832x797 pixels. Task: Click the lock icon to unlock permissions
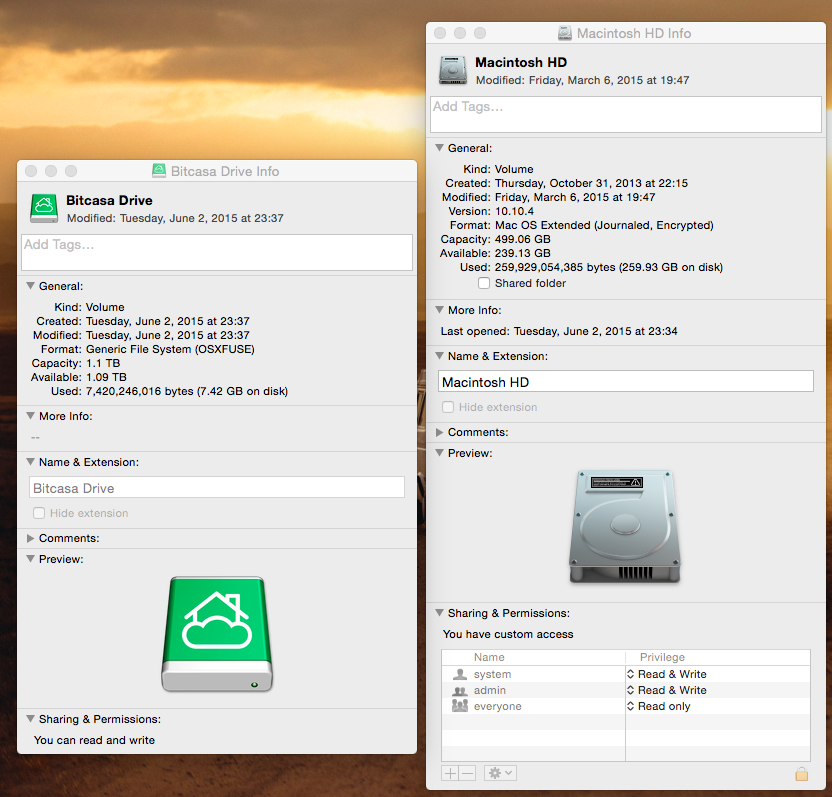[x=801, y=774]
